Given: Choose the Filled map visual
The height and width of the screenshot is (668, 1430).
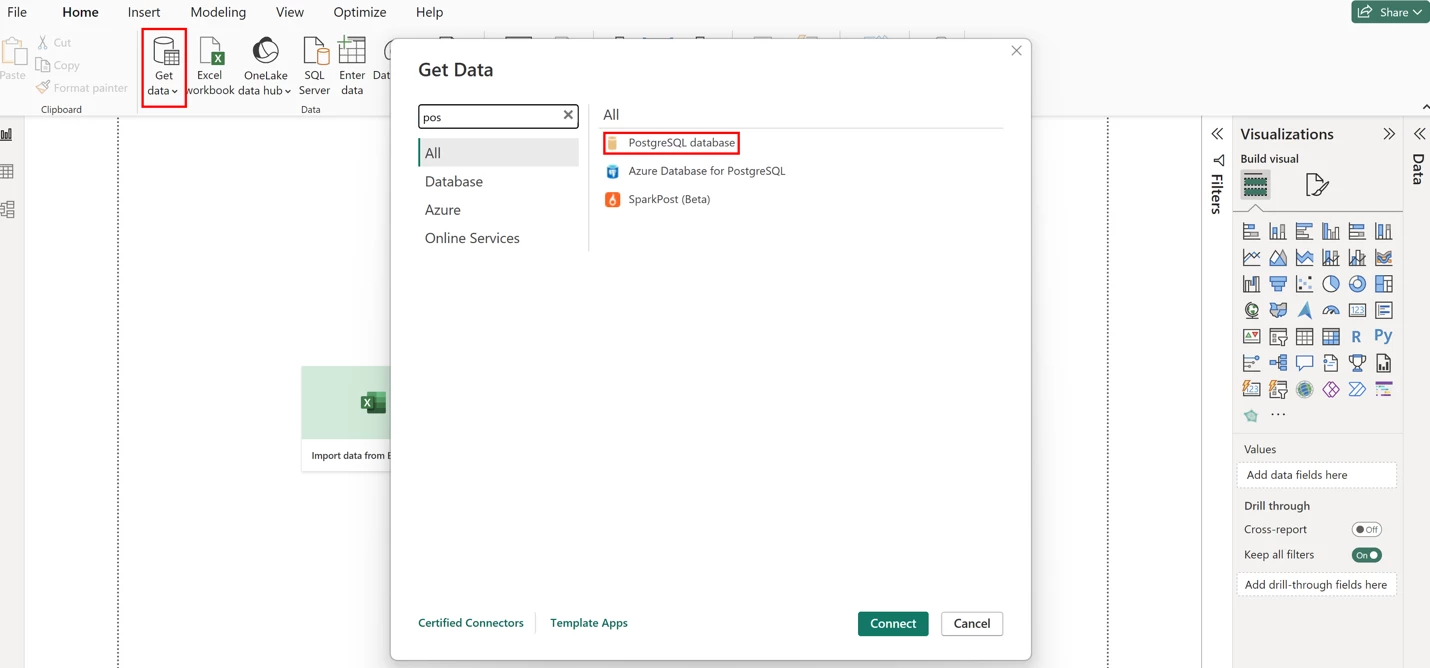Looking at the screenshot, I should click(1278, 311).
